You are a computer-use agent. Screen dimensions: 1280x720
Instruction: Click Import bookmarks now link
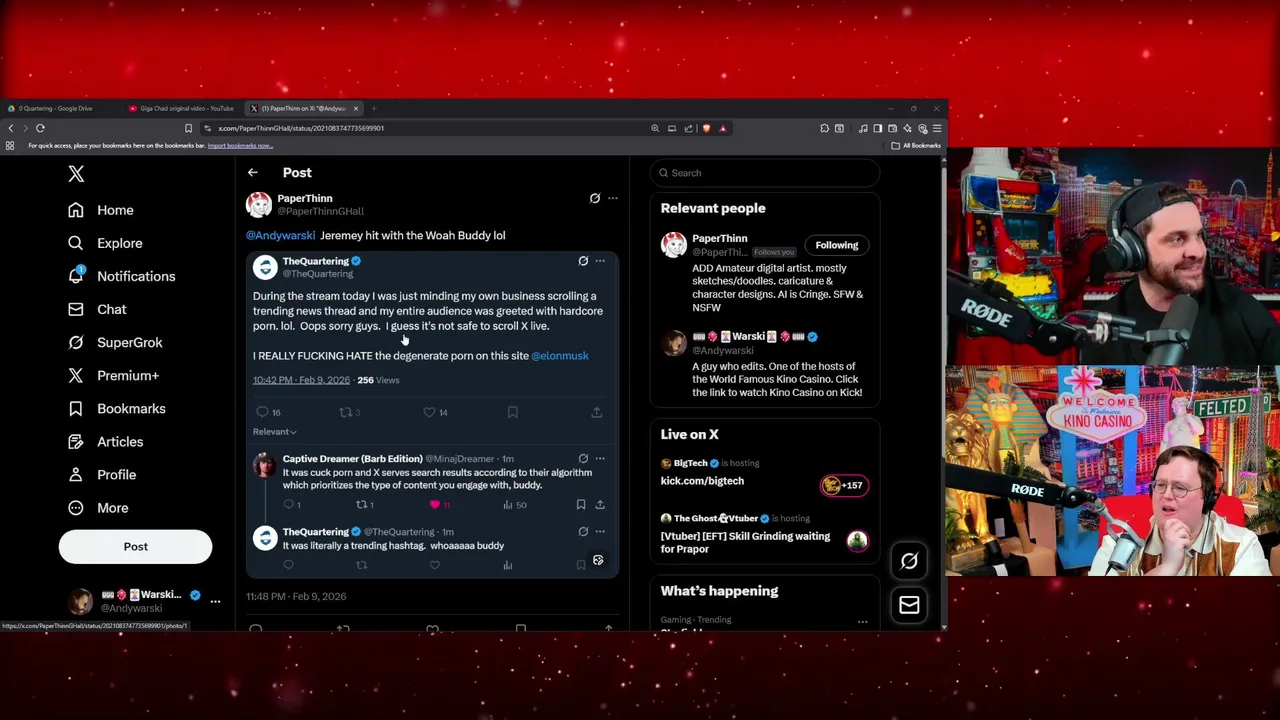click(240, 146)
